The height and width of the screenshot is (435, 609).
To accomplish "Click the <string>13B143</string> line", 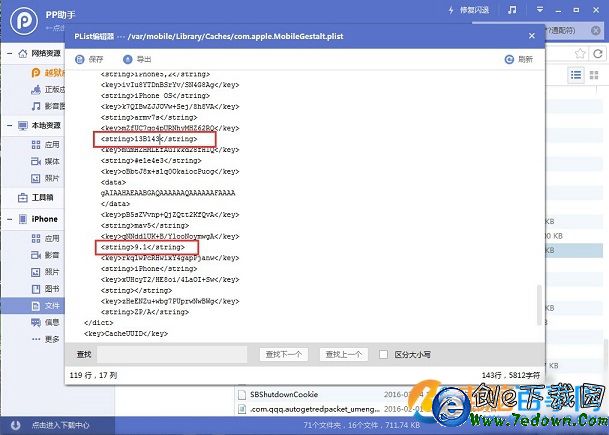I will [149, 139].
